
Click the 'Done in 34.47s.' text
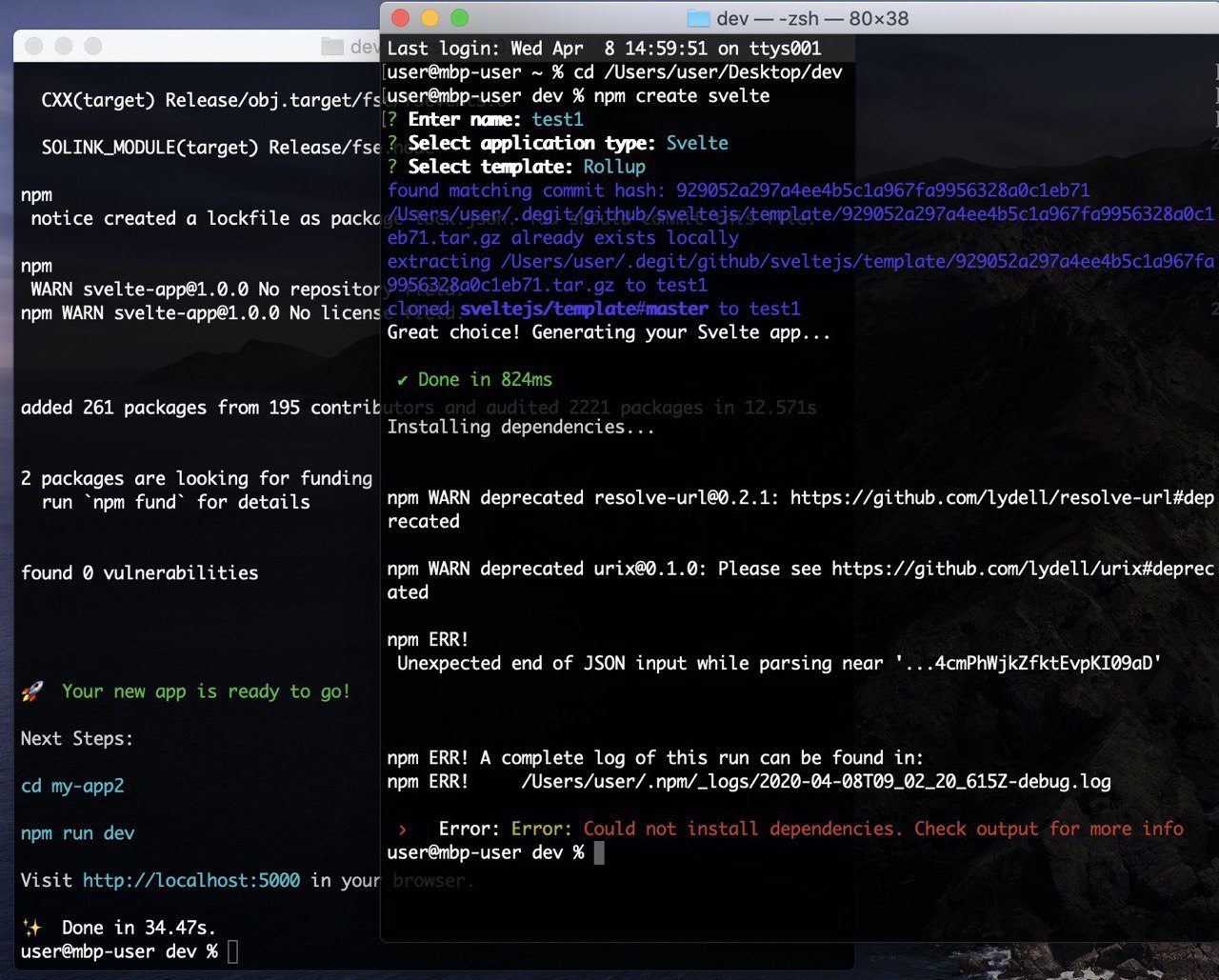point(140,928)
